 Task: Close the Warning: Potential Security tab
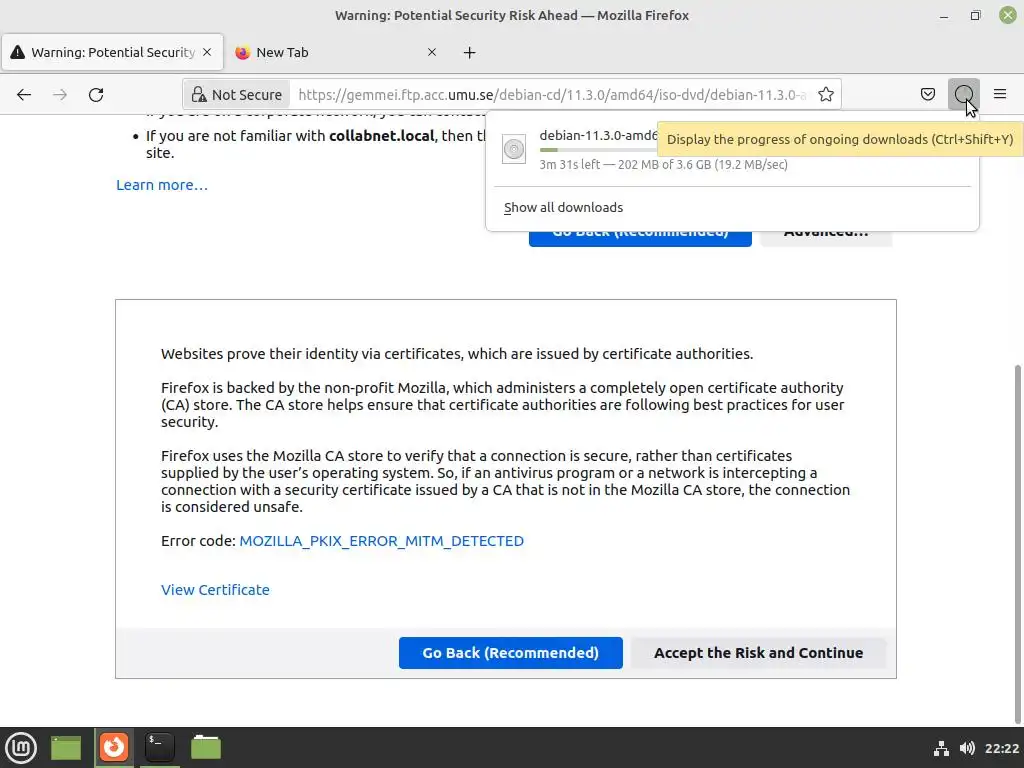207,52
